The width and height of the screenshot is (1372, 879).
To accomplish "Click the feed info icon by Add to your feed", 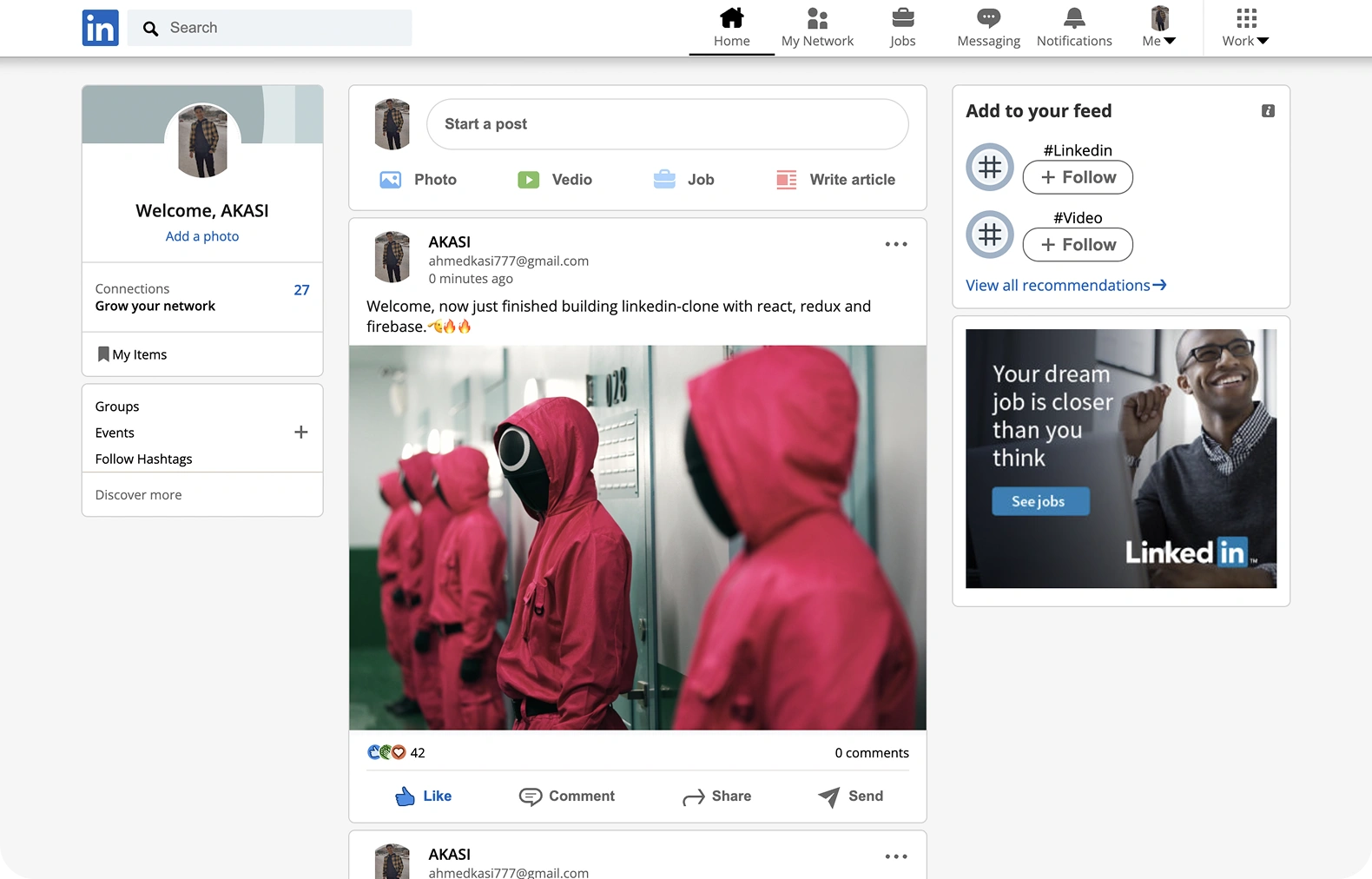I will pyautogui.click(x=1268, y=111).
